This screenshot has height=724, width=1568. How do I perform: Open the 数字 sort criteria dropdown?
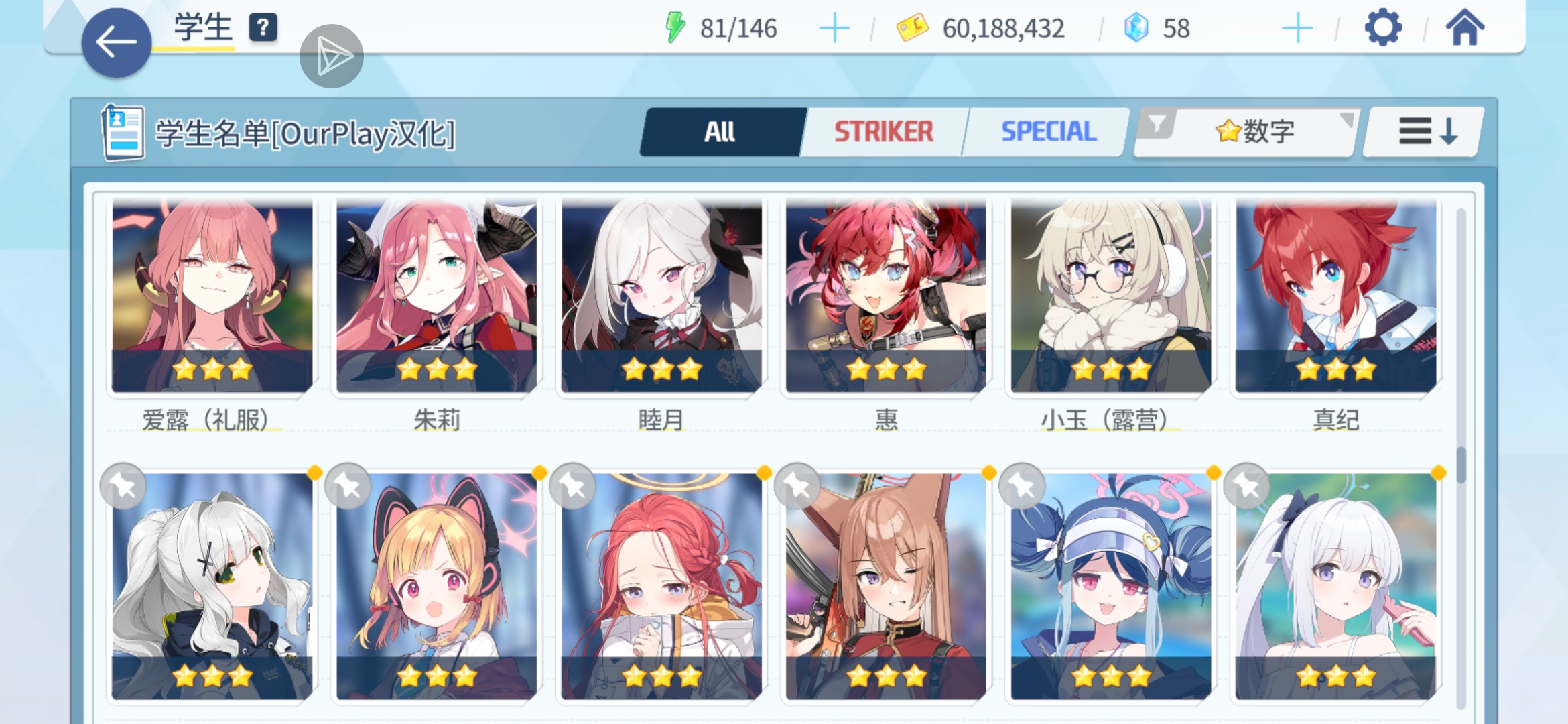point(1247,132)
